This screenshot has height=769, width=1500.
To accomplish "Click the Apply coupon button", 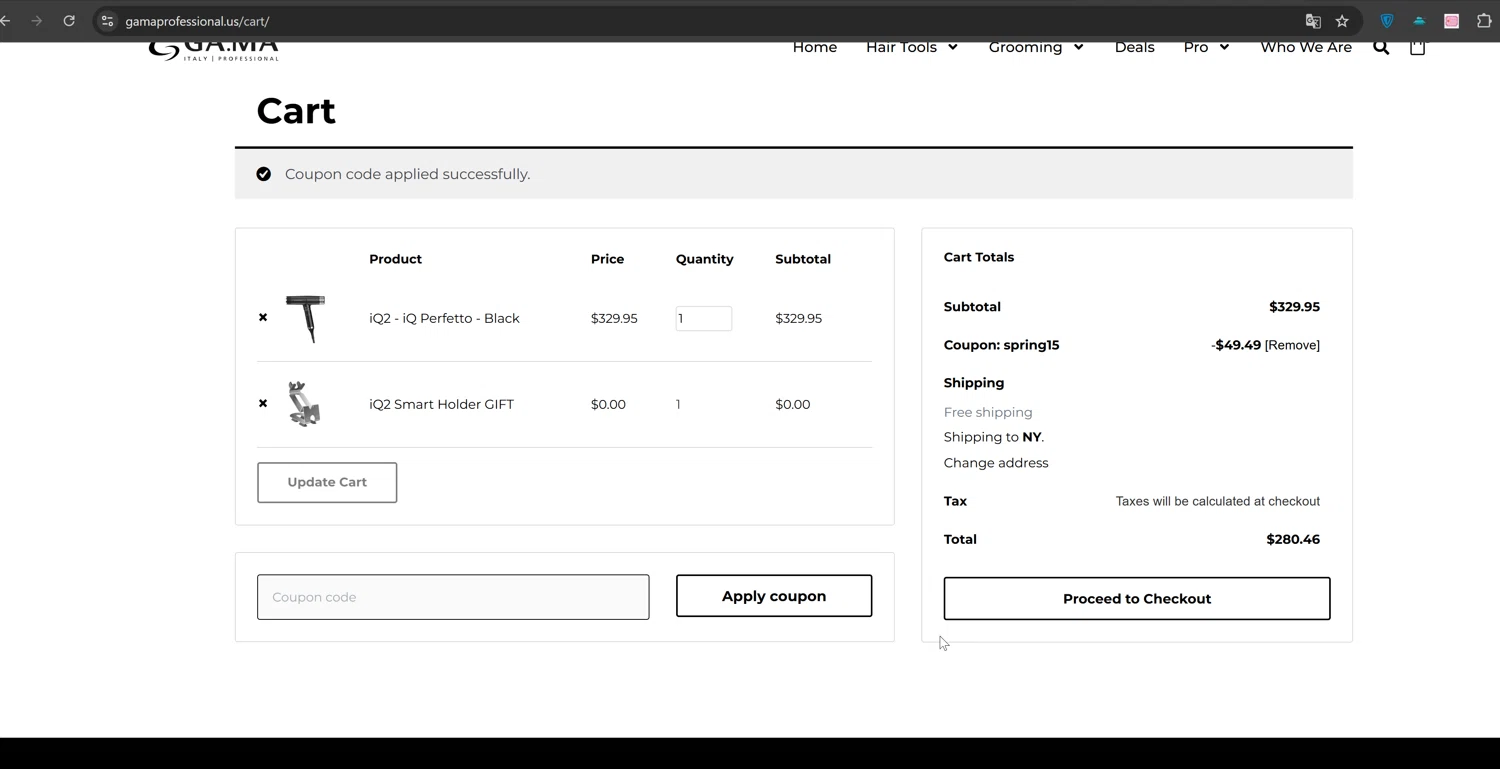I will pyautogui.click(x=774, y=596).
